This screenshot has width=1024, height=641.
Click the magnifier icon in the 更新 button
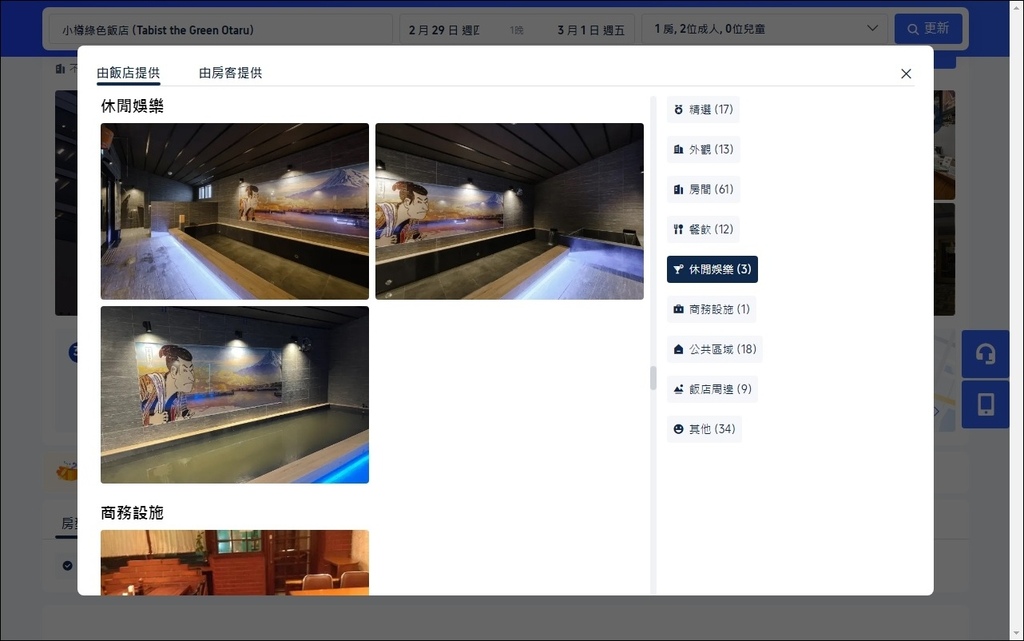[913, 29]
